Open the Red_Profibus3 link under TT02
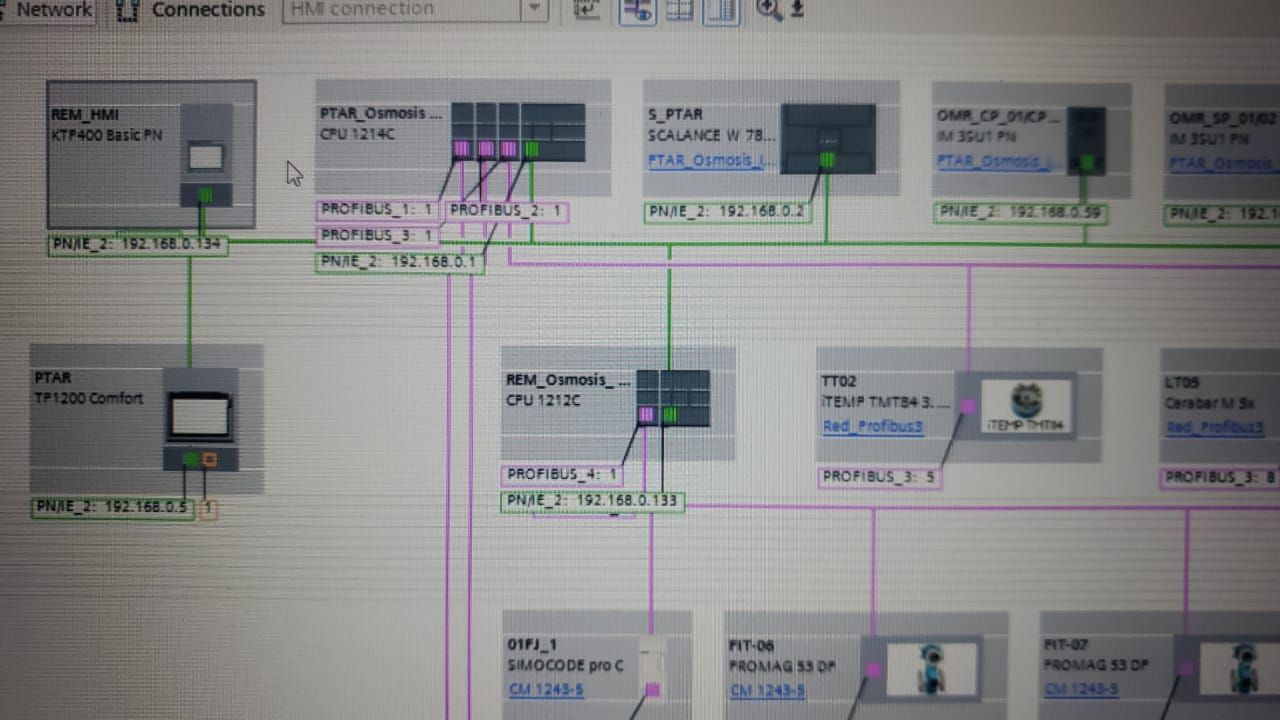The image size is (1280, 720). (x=872, y=427)
